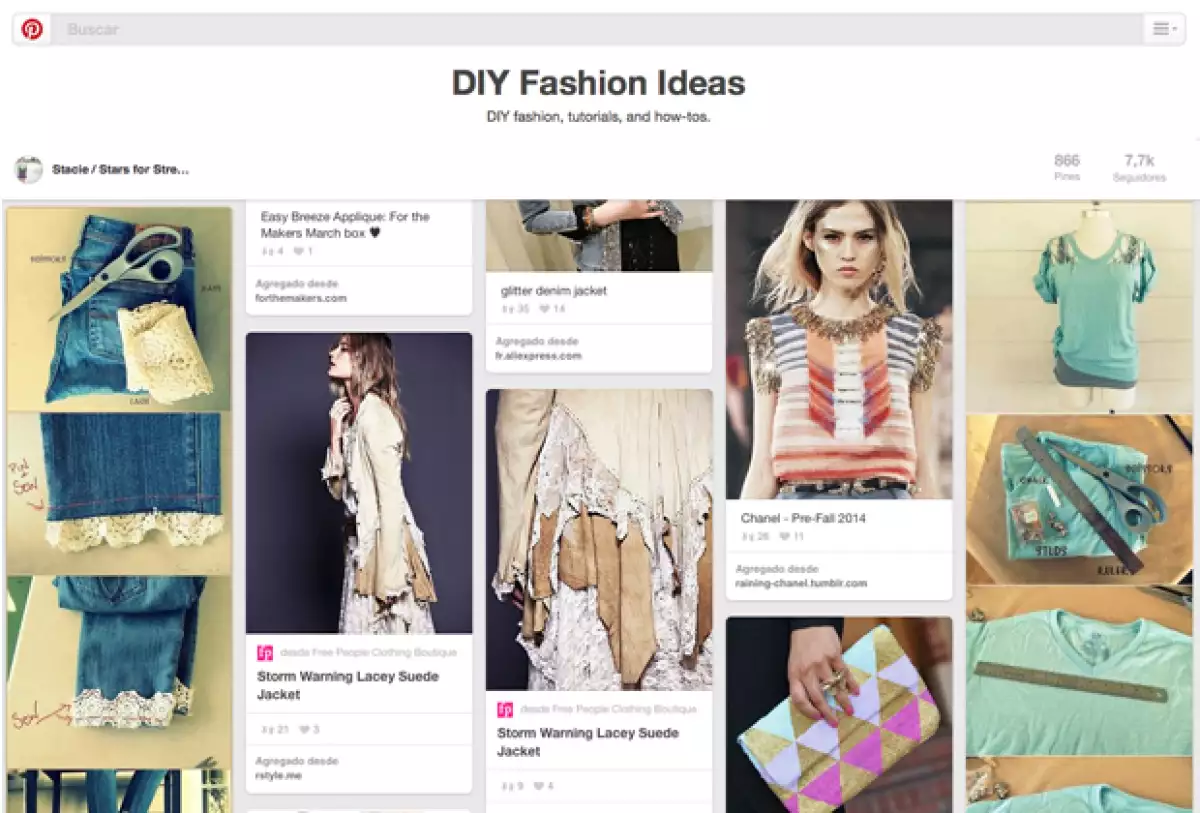Screen dimensions: 1200x813
Task: Click repin icon on Chanel Pre-Fall 2014 pin
Action: (x=746, y=537)
